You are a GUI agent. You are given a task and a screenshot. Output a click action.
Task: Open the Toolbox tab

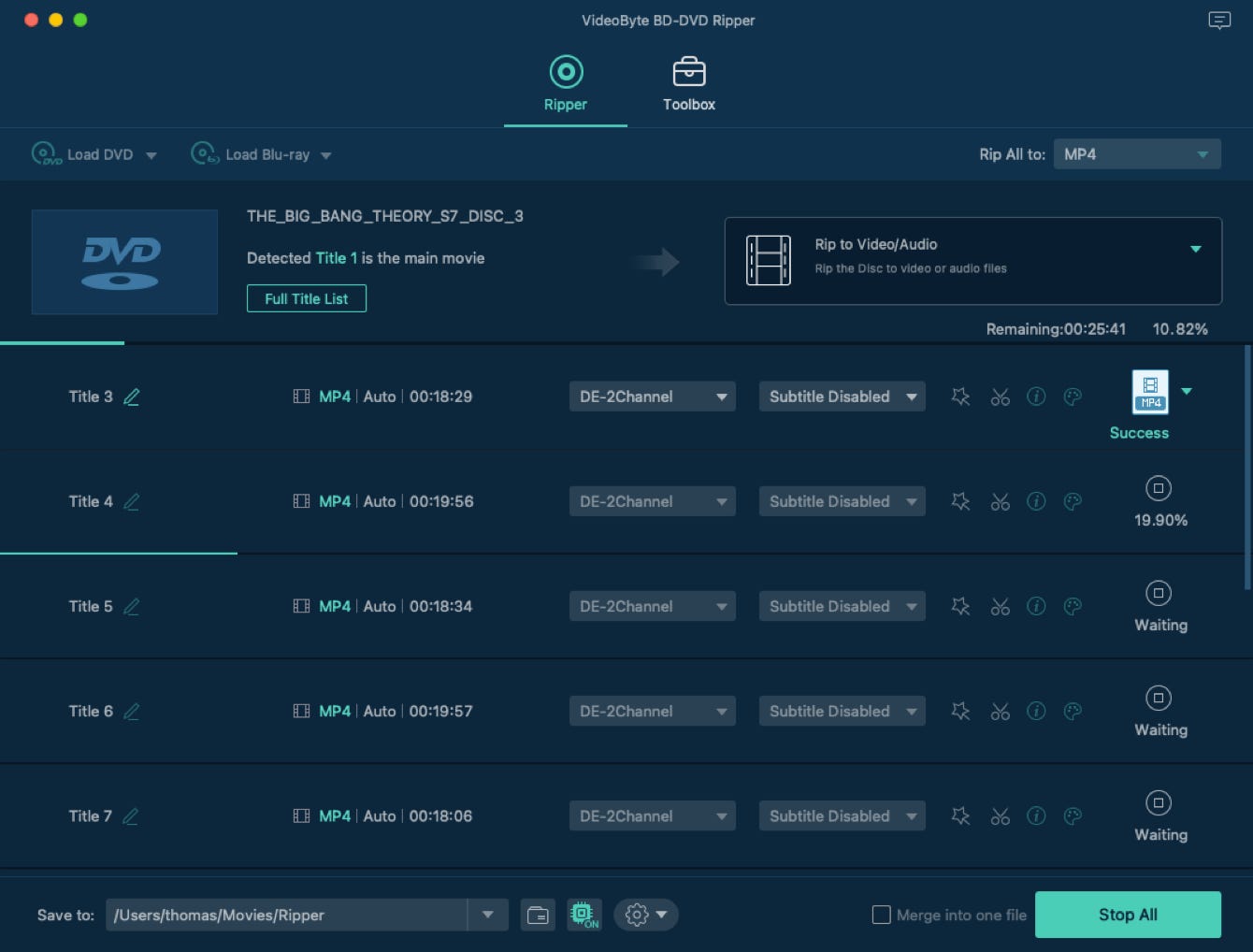pos(689,84)
